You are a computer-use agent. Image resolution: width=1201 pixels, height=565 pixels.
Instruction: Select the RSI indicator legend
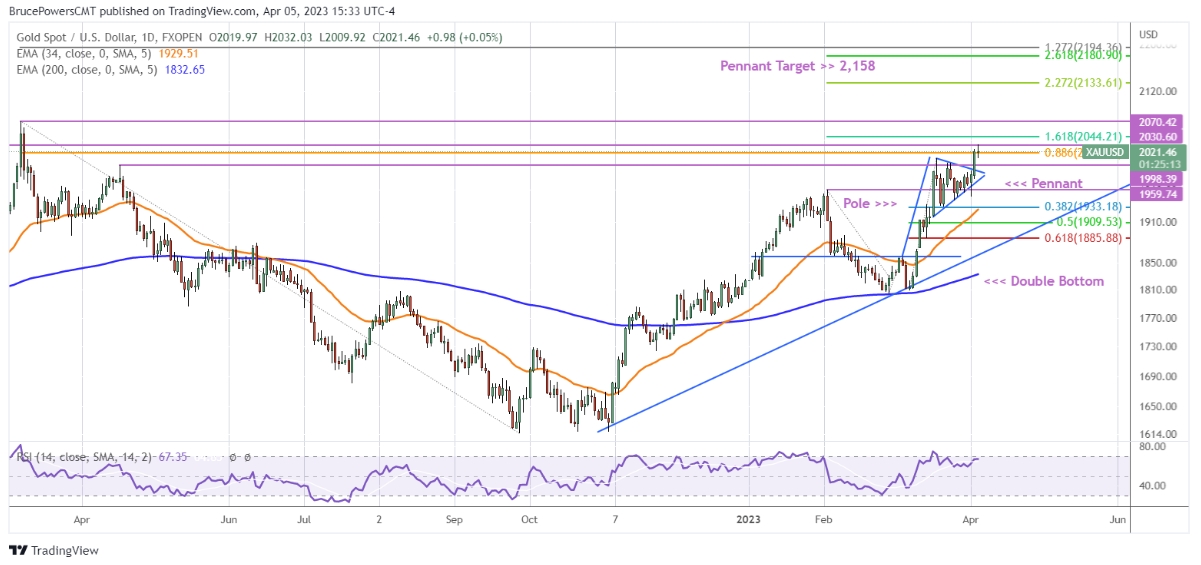[x=85, y=457]
